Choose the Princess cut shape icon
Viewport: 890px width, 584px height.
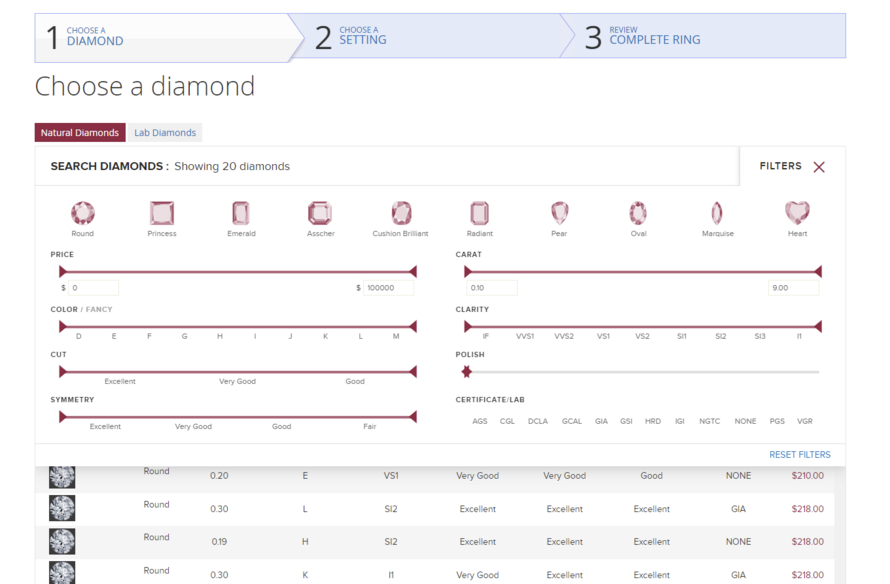[x=162, y=213]
